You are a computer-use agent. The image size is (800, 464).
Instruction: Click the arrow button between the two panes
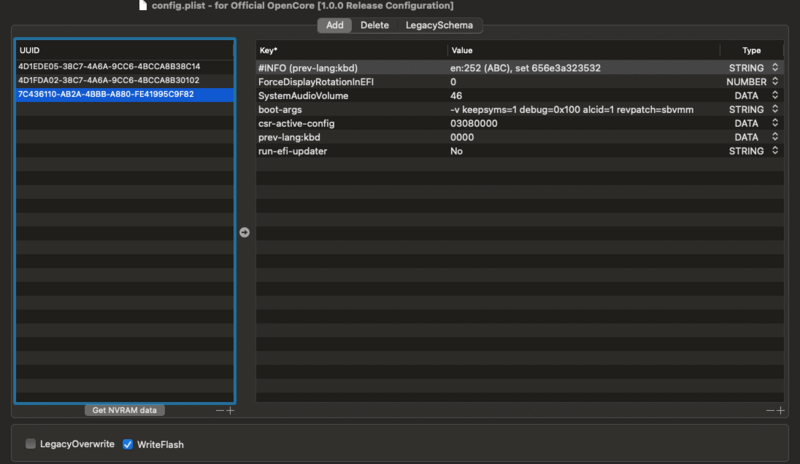(x=244, y=232)
